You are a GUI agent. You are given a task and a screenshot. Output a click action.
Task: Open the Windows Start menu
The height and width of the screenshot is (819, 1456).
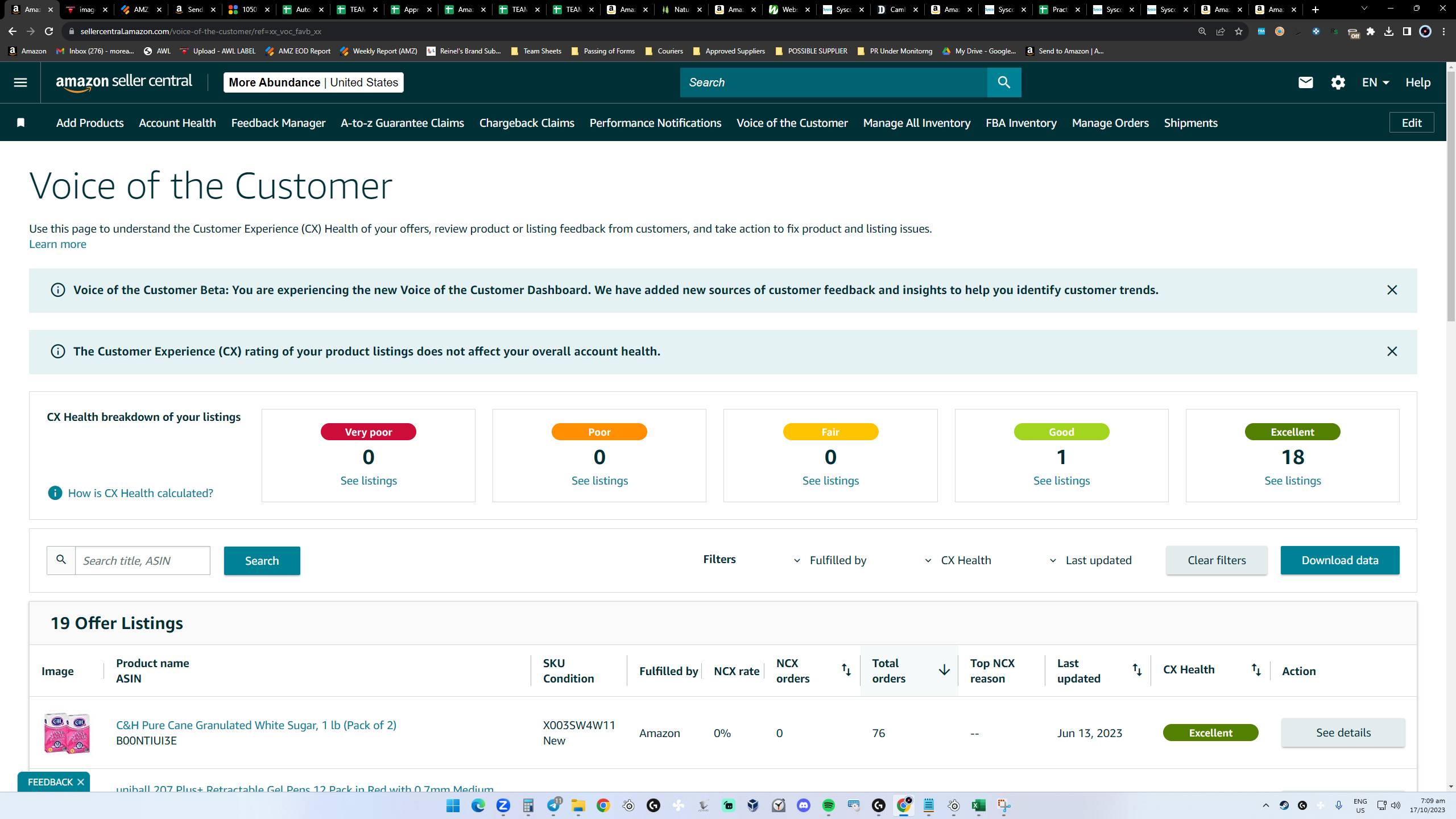[x=453, y=805]
